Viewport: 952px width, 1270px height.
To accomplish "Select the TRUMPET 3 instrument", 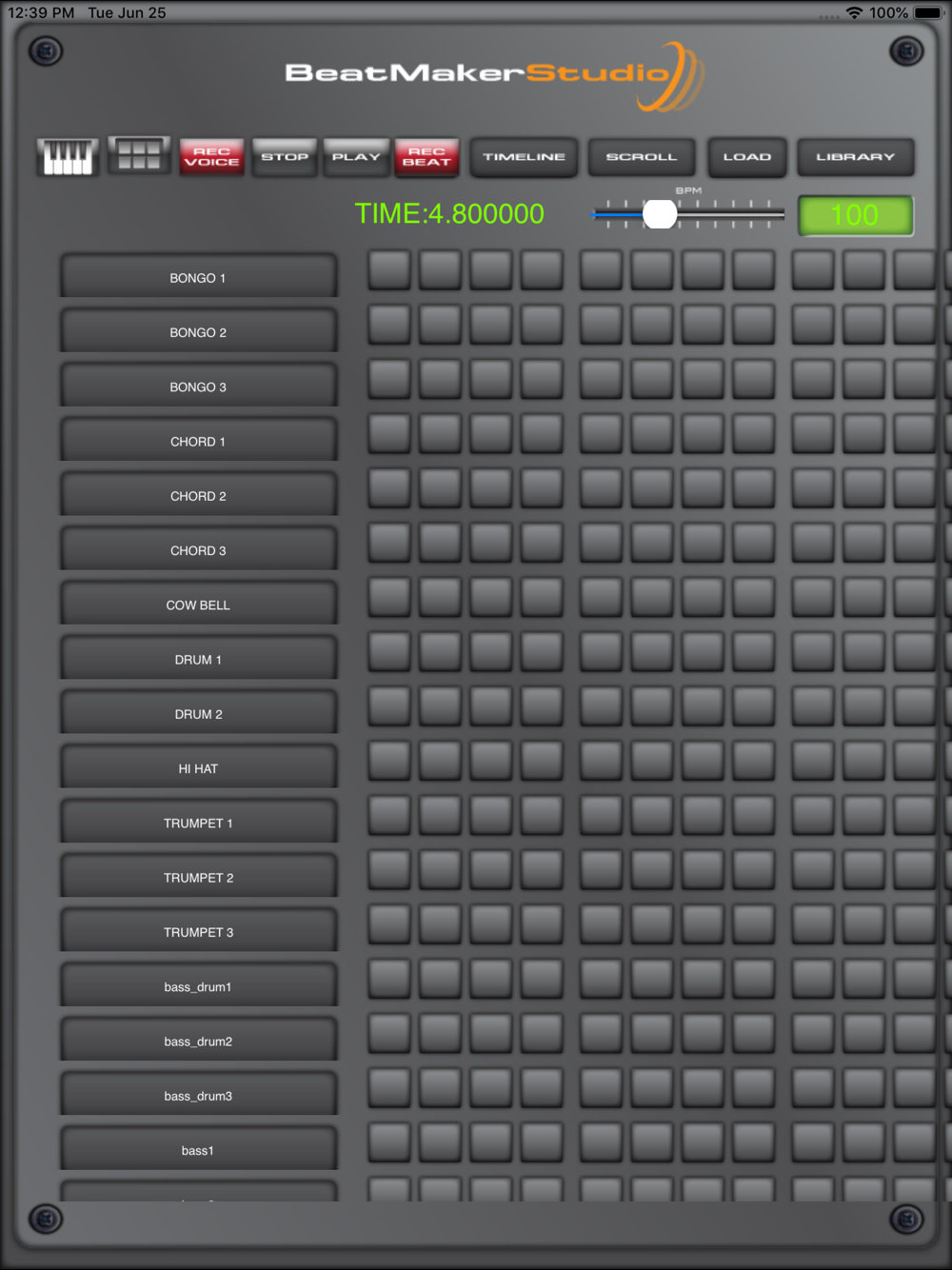I will pyautogui.click(x=198, y=931).
